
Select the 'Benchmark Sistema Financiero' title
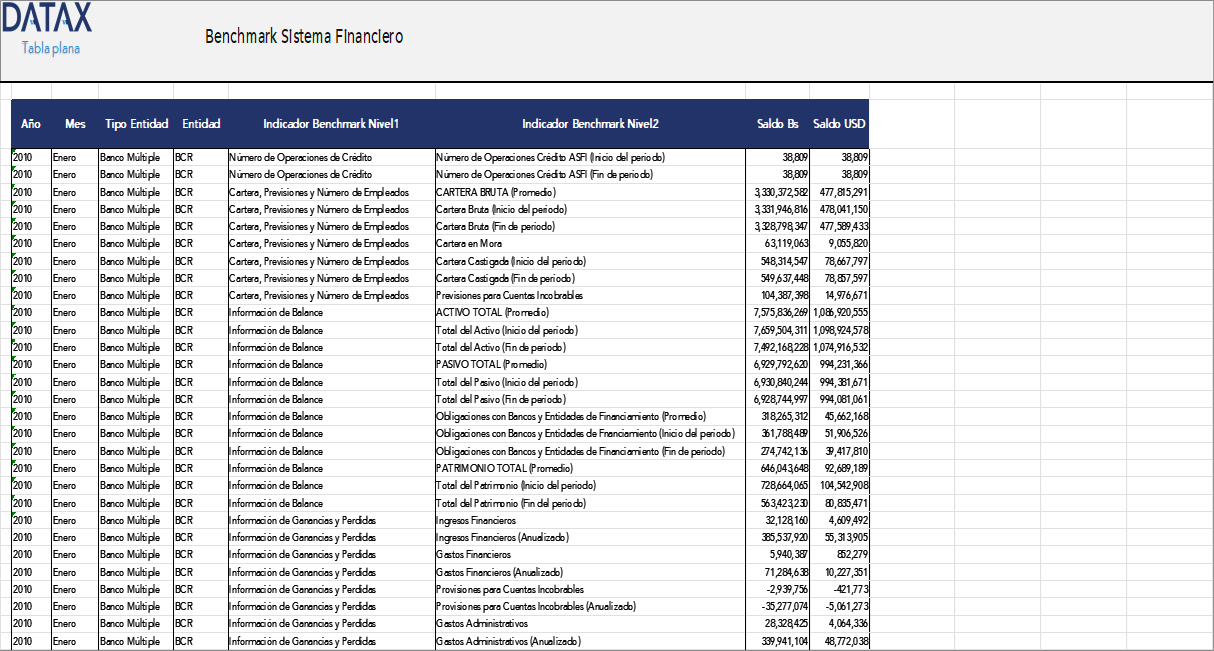[x=304, y=37]
